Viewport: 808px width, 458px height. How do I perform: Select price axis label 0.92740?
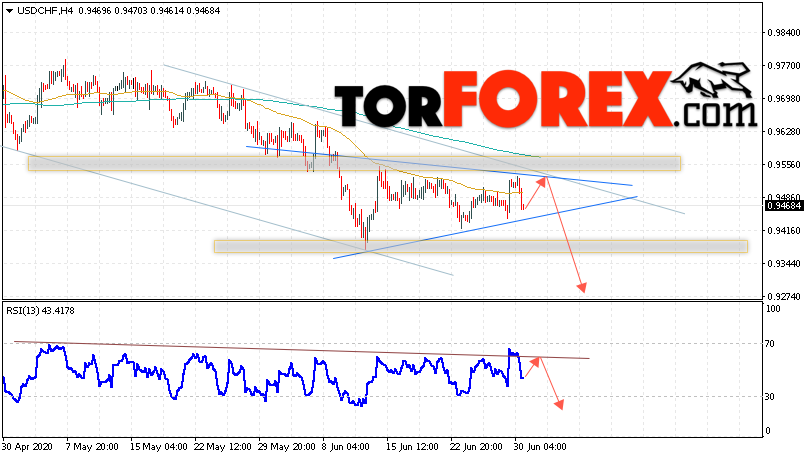(784, 297)
